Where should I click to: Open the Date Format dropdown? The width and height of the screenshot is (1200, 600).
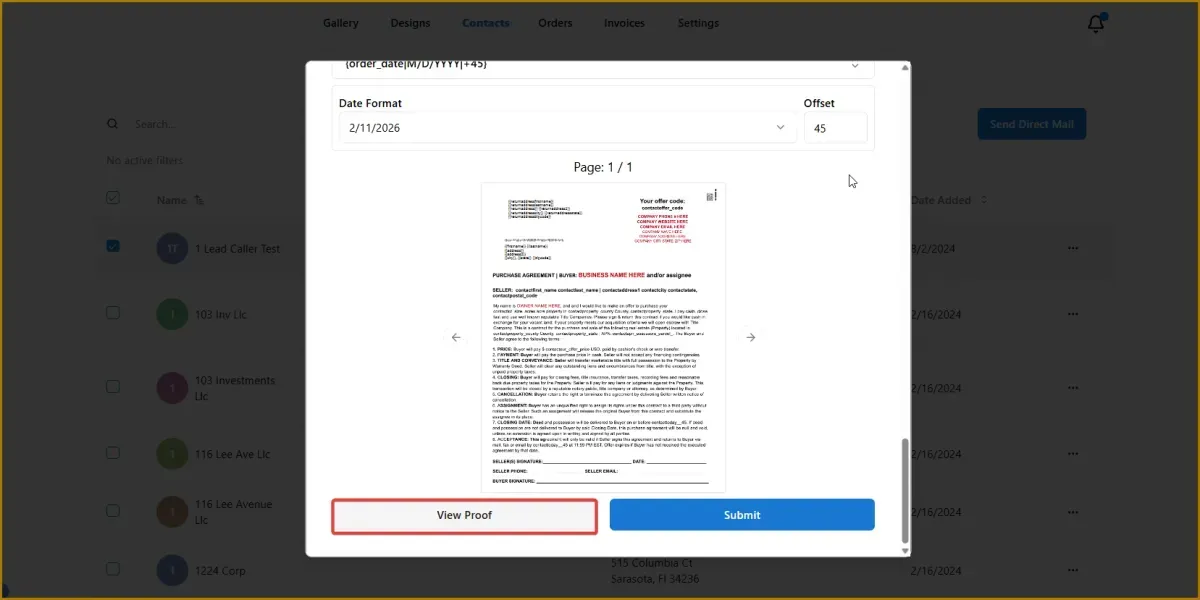click(x=568, y=128)
